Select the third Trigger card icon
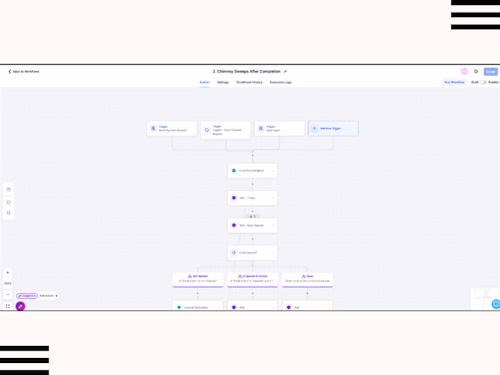The width and height of the screenshot is (500, 375). pyautogui.click(x=261, y=128)
